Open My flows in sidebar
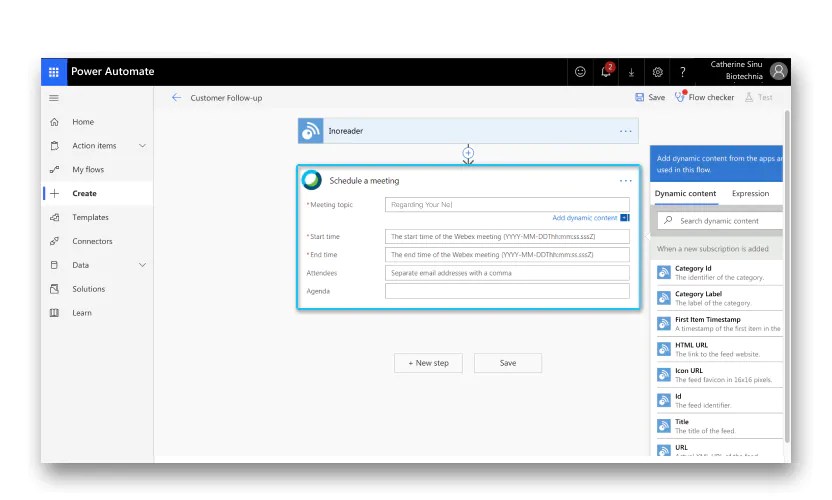The image size is (832, 500). (88, 169)
